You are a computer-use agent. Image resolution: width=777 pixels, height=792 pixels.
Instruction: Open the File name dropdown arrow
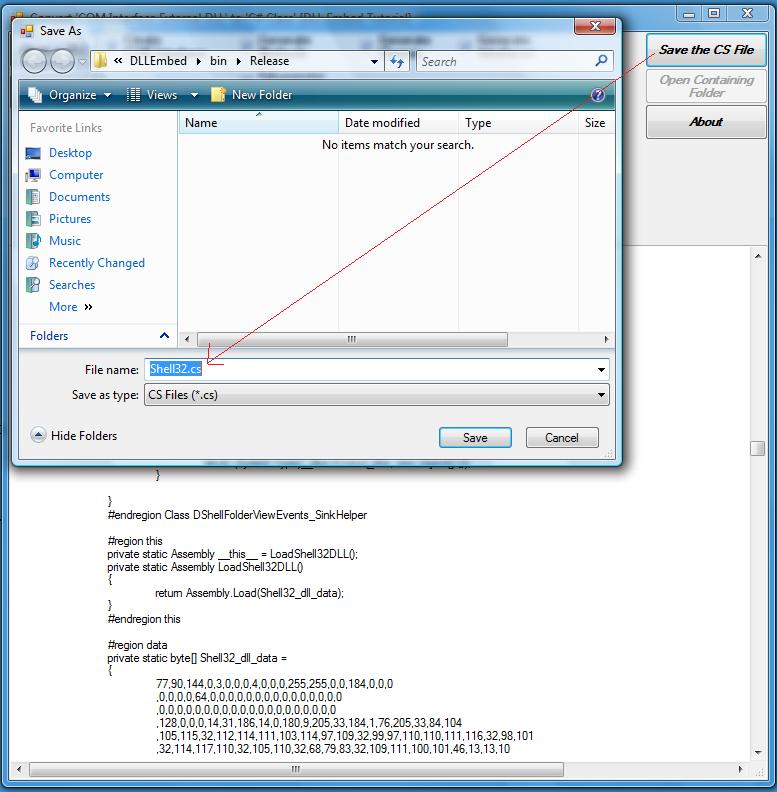601,370
